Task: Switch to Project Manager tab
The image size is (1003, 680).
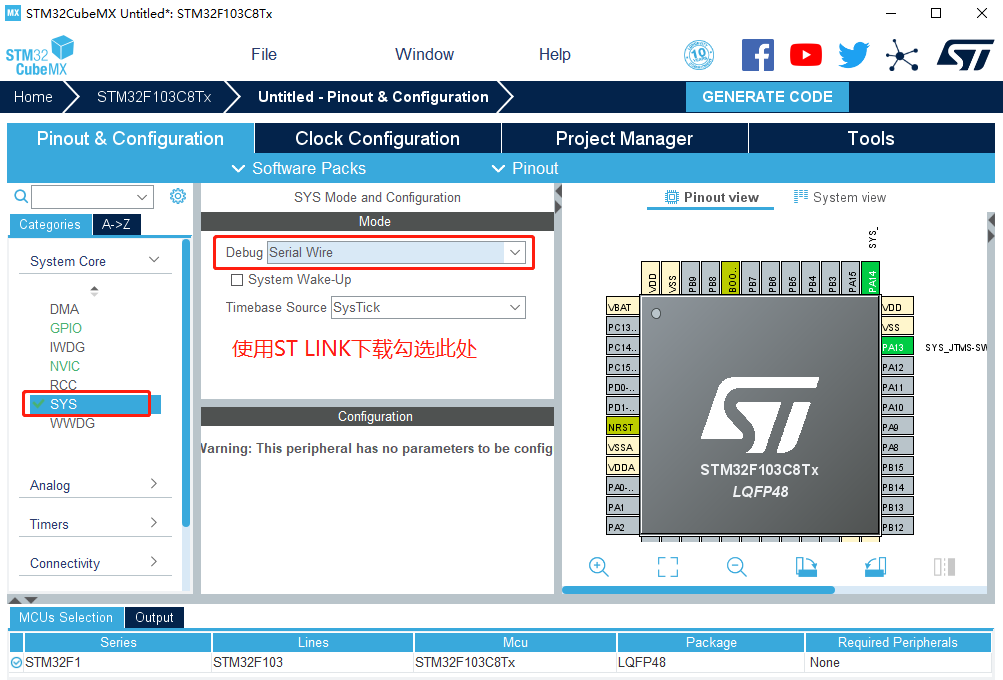Action: pyautogui.click(x=624, y=138)
